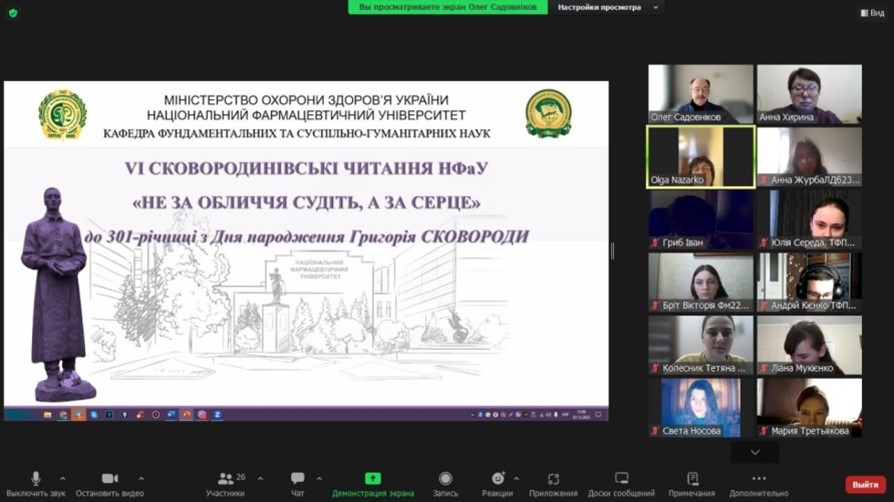This screenshot has height=502, width=894.
Task: Select Анна Хирина video thumbnail
Action: 809,94
